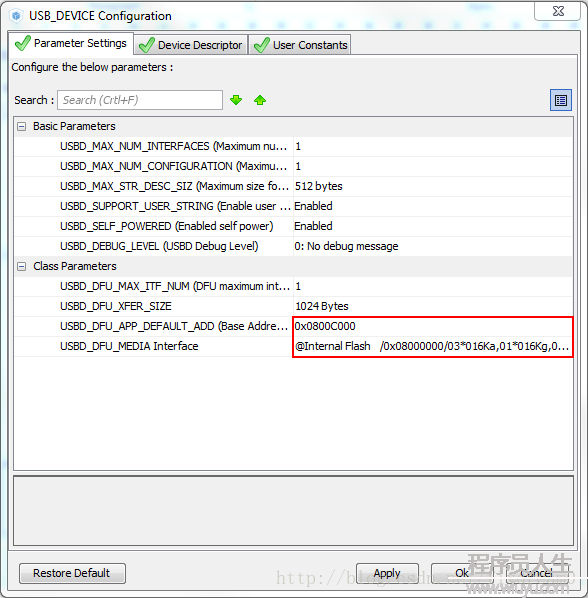Click the Cancel button
This screenshot has height=598, width=588.
click(537, 573)
